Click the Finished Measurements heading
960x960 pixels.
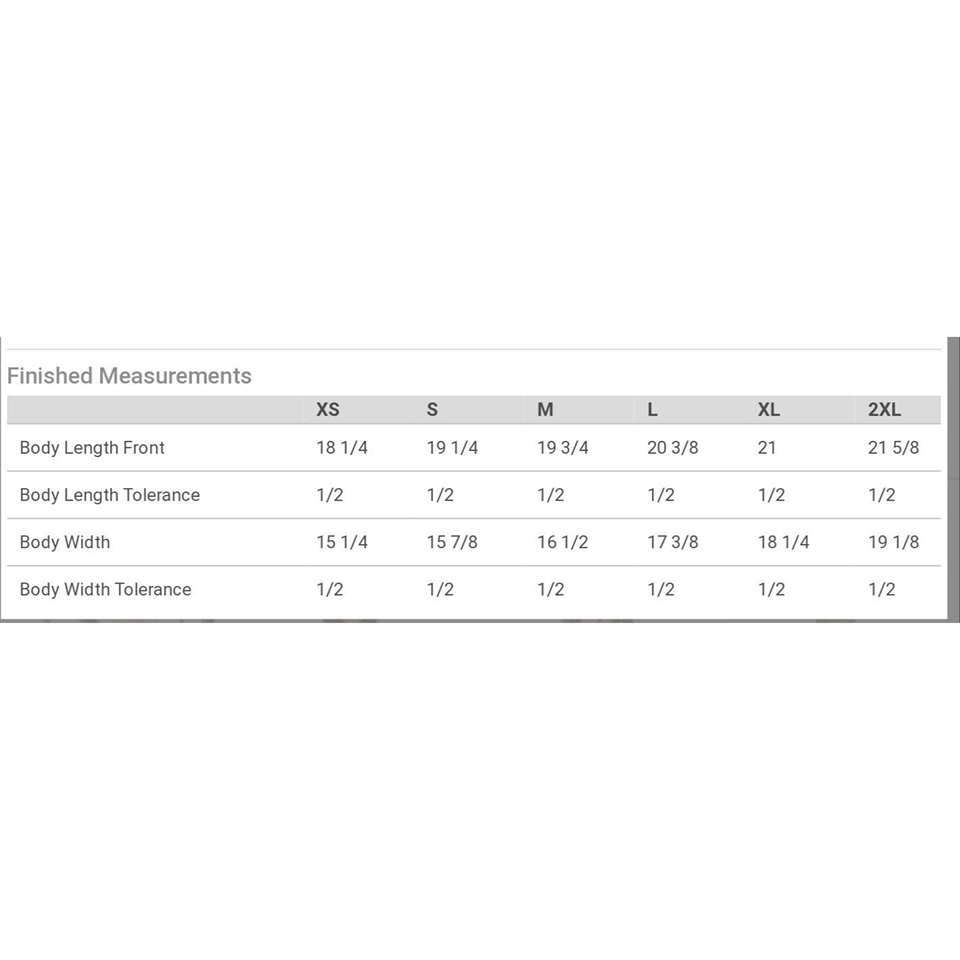click(129, 376)
